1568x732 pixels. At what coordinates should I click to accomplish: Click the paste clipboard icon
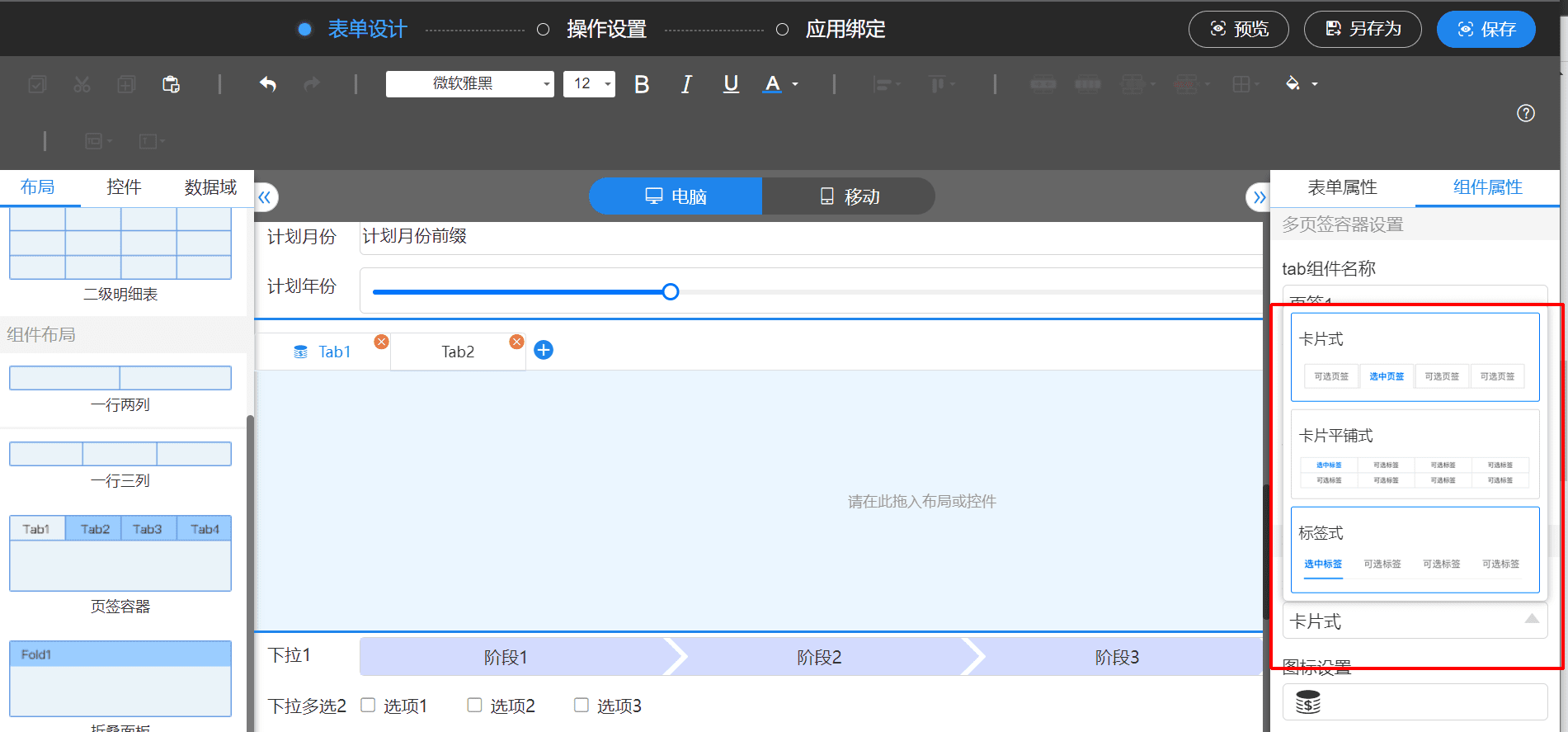(171, 84)
